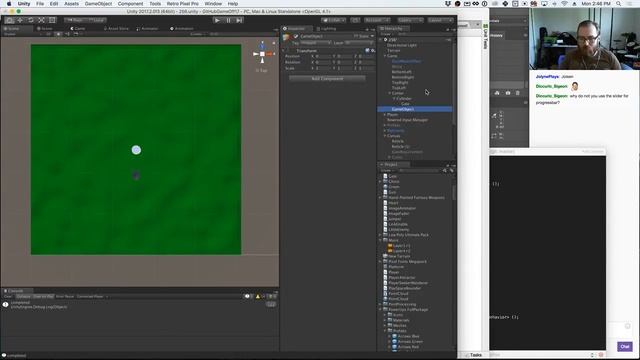Switch to the Animation tab
Screen dimensions: 640x360
tap(182, 29)
